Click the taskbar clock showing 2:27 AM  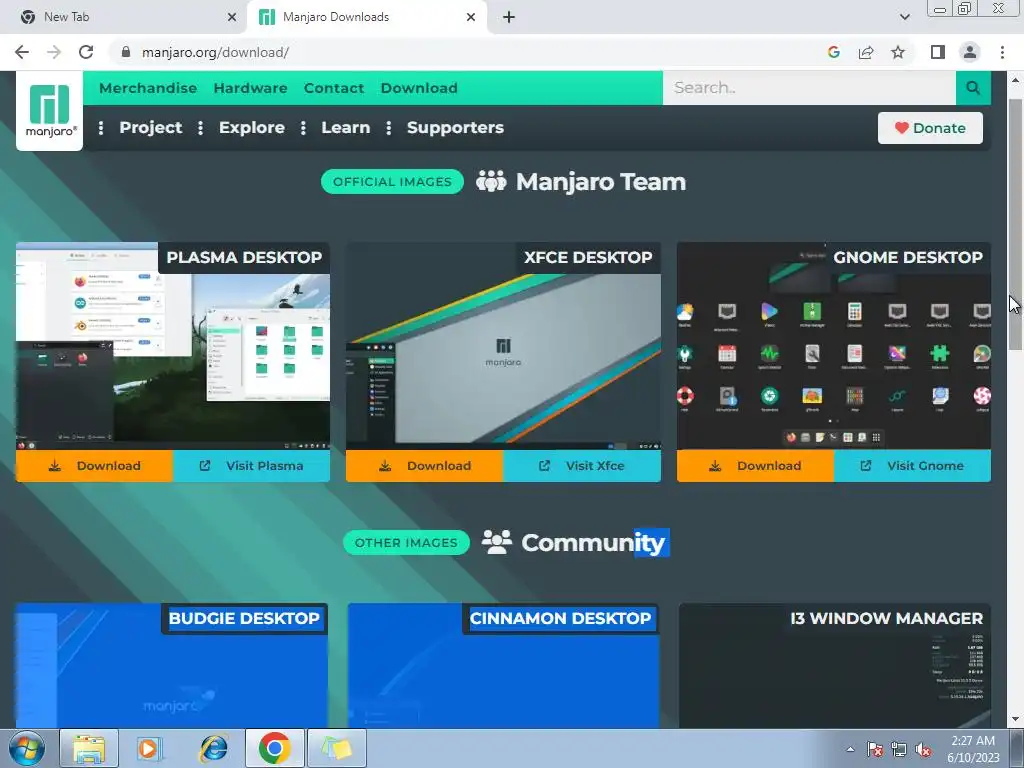point(973,749)
